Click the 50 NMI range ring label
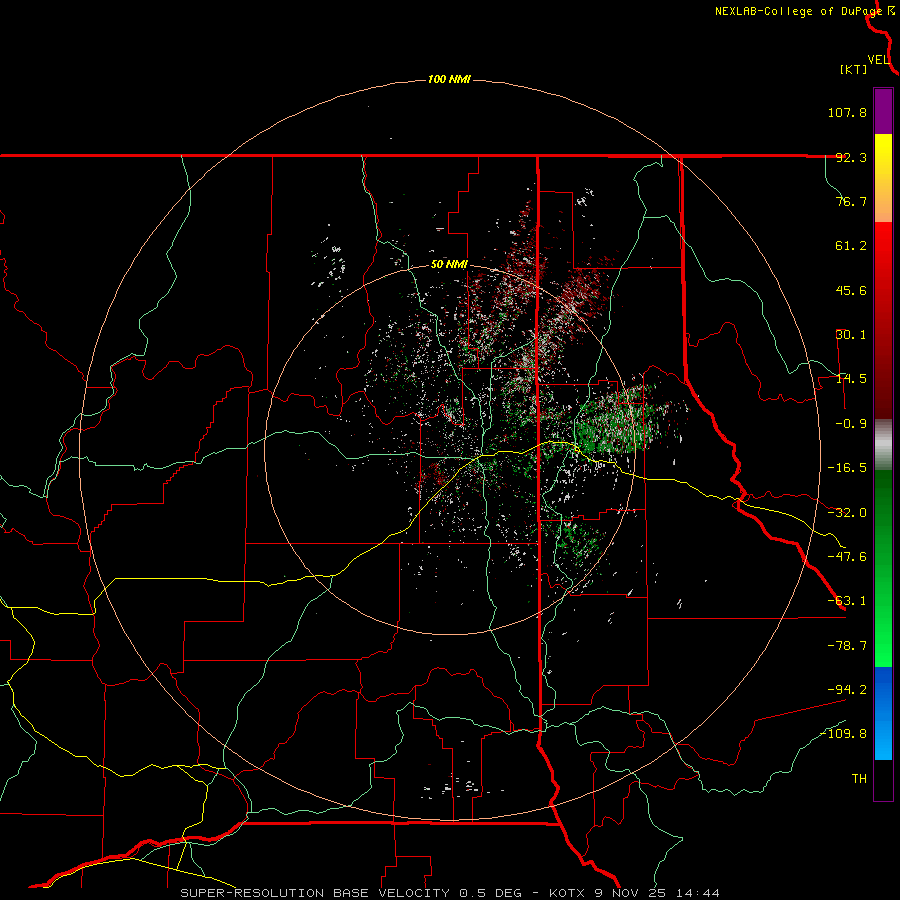900x900 pixels. [449, 265]
